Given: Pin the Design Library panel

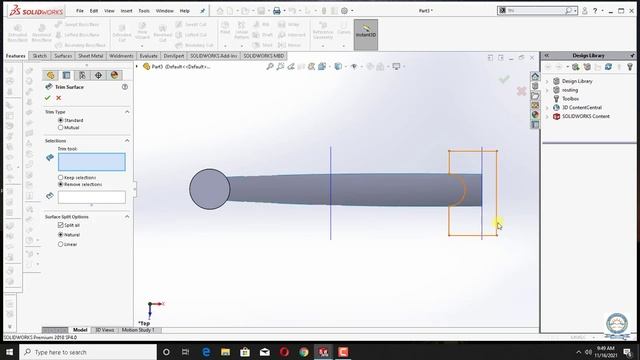Looking at the screenshot, I should click(632, 56).
